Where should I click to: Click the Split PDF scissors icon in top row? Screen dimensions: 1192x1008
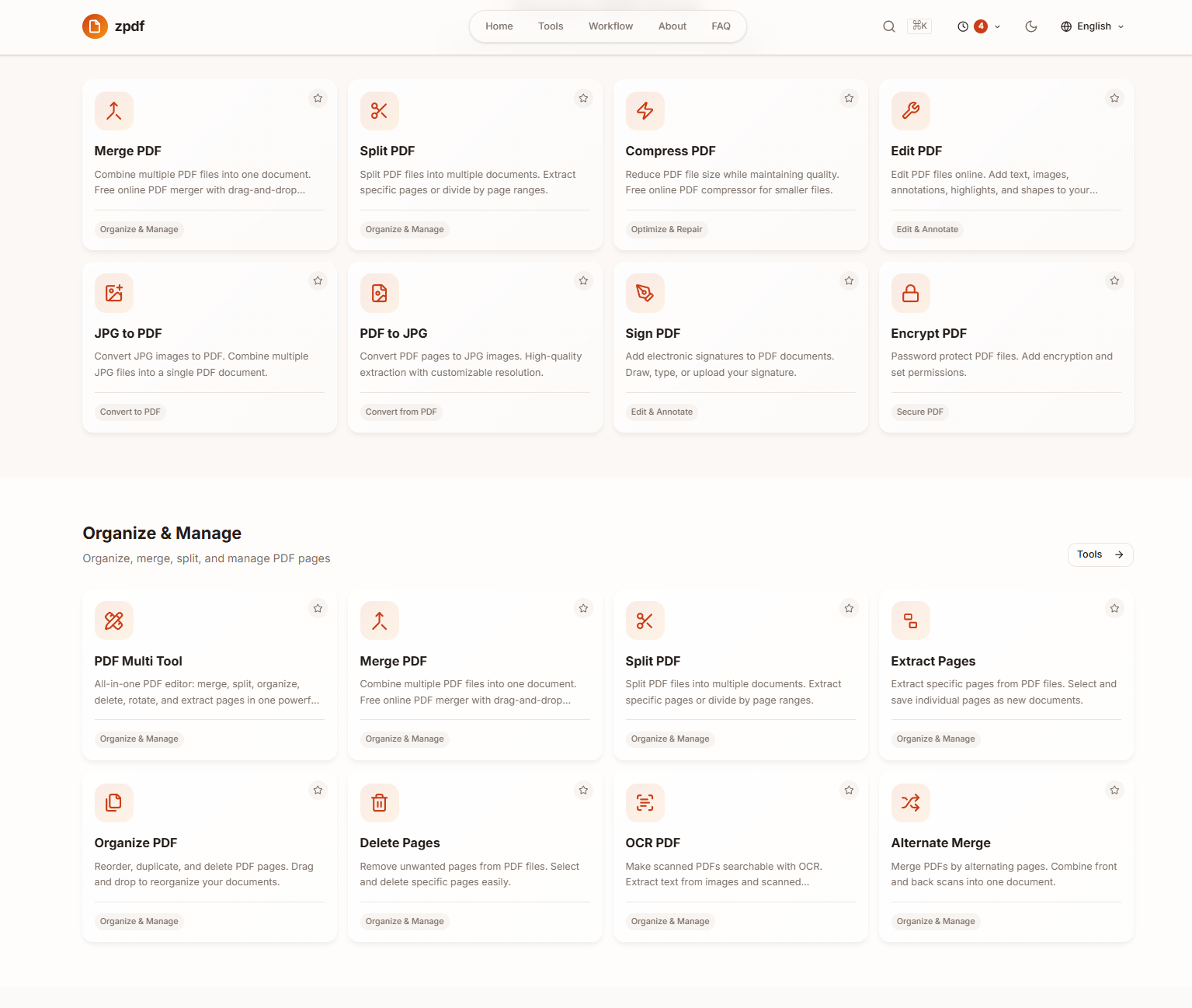380,111
